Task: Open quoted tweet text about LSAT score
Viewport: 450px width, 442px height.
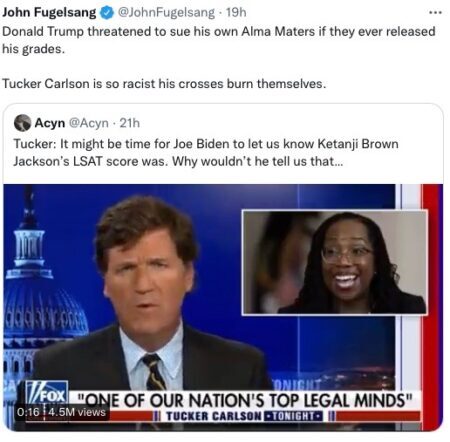Action: [206, 153]
